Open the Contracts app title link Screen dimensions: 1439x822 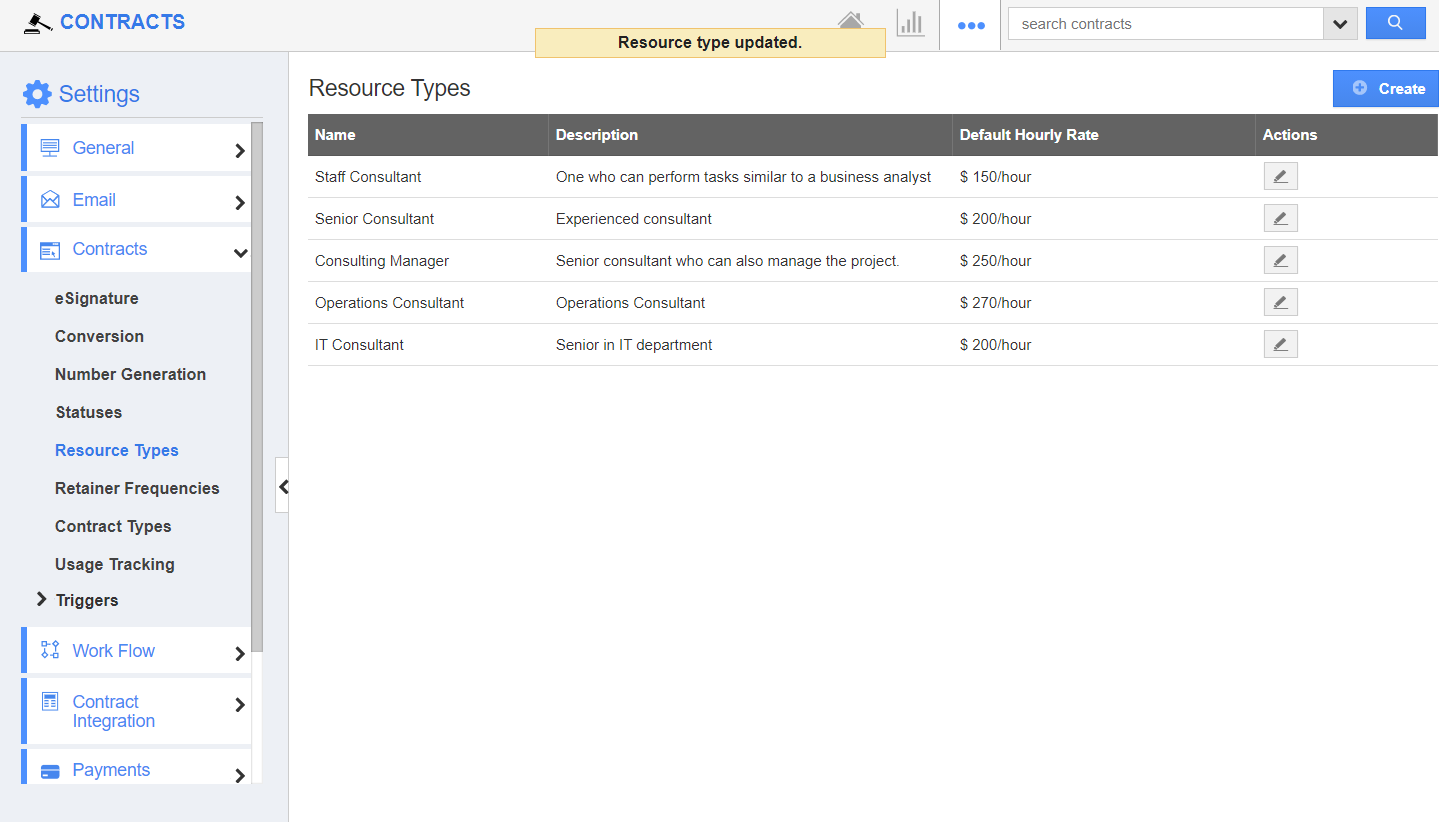[x=122, y=22]
